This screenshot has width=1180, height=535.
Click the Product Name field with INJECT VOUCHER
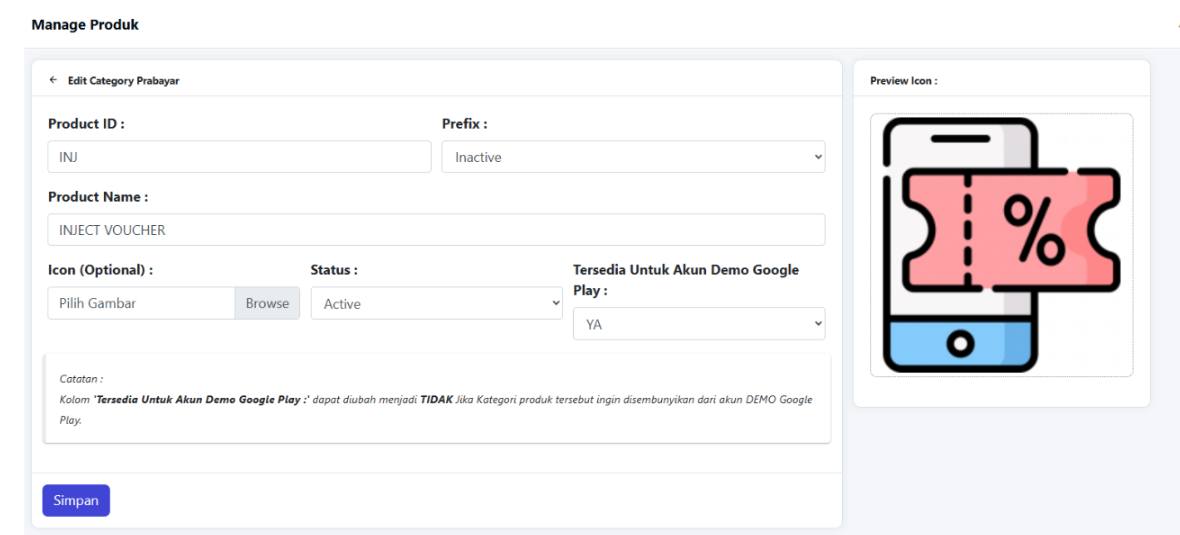pos(436,230)
